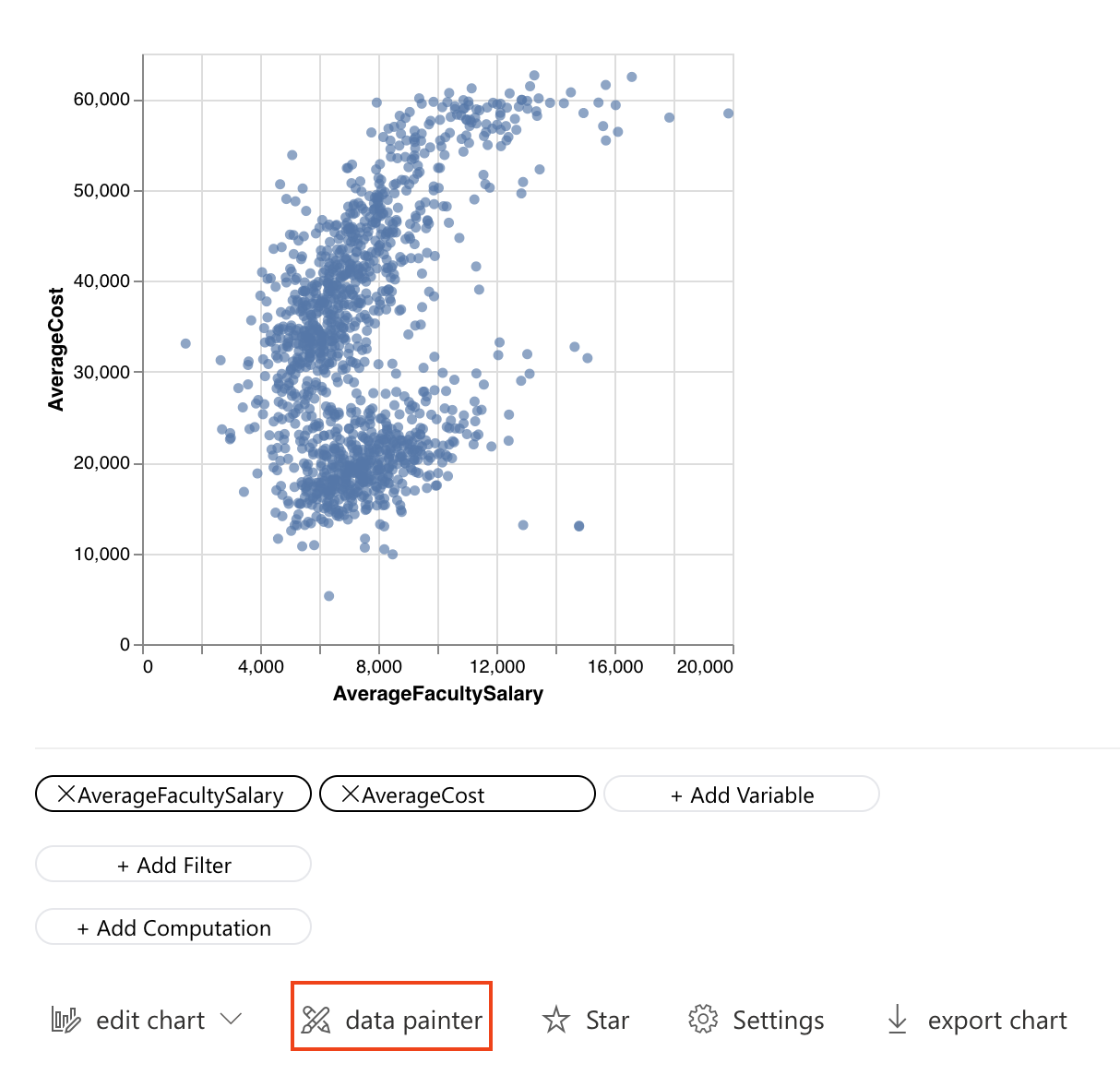Click the data painter brush icon
The width and height of the screenshot is (1120, 1087).
pos(316,1020)
